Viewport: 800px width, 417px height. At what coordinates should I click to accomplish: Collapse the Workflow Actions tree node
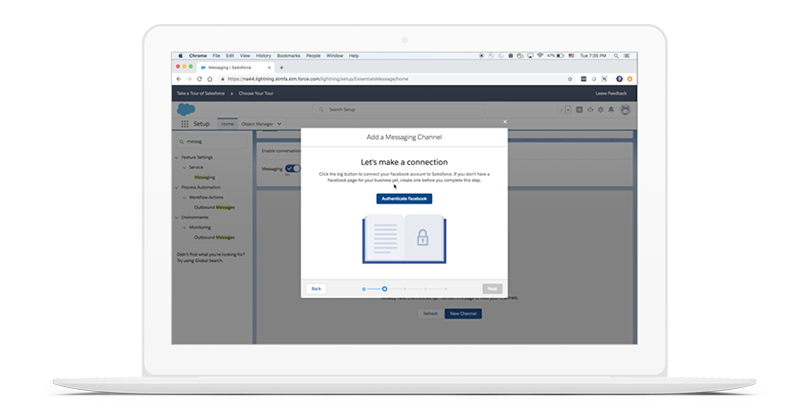(185, 198)
